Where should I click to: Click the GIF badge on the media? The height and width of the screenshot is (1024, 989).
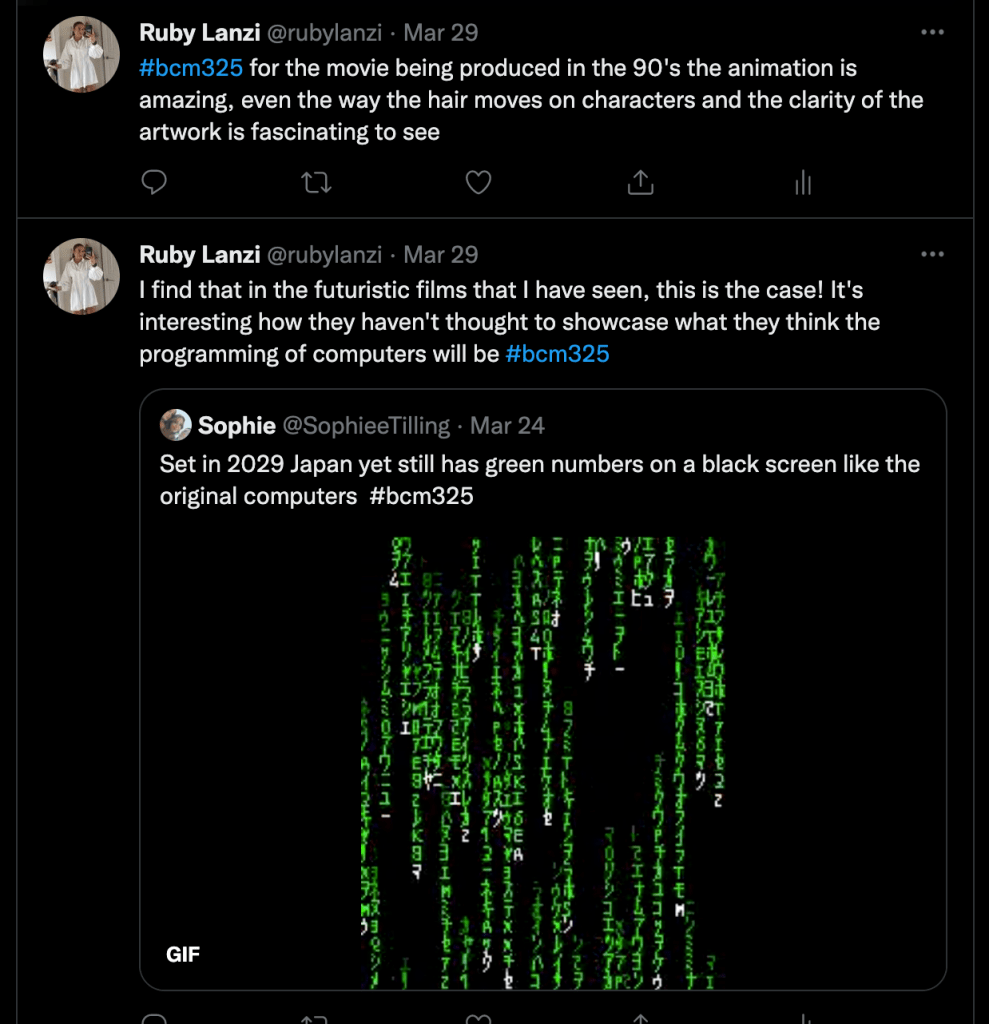[x=183, y=954]
